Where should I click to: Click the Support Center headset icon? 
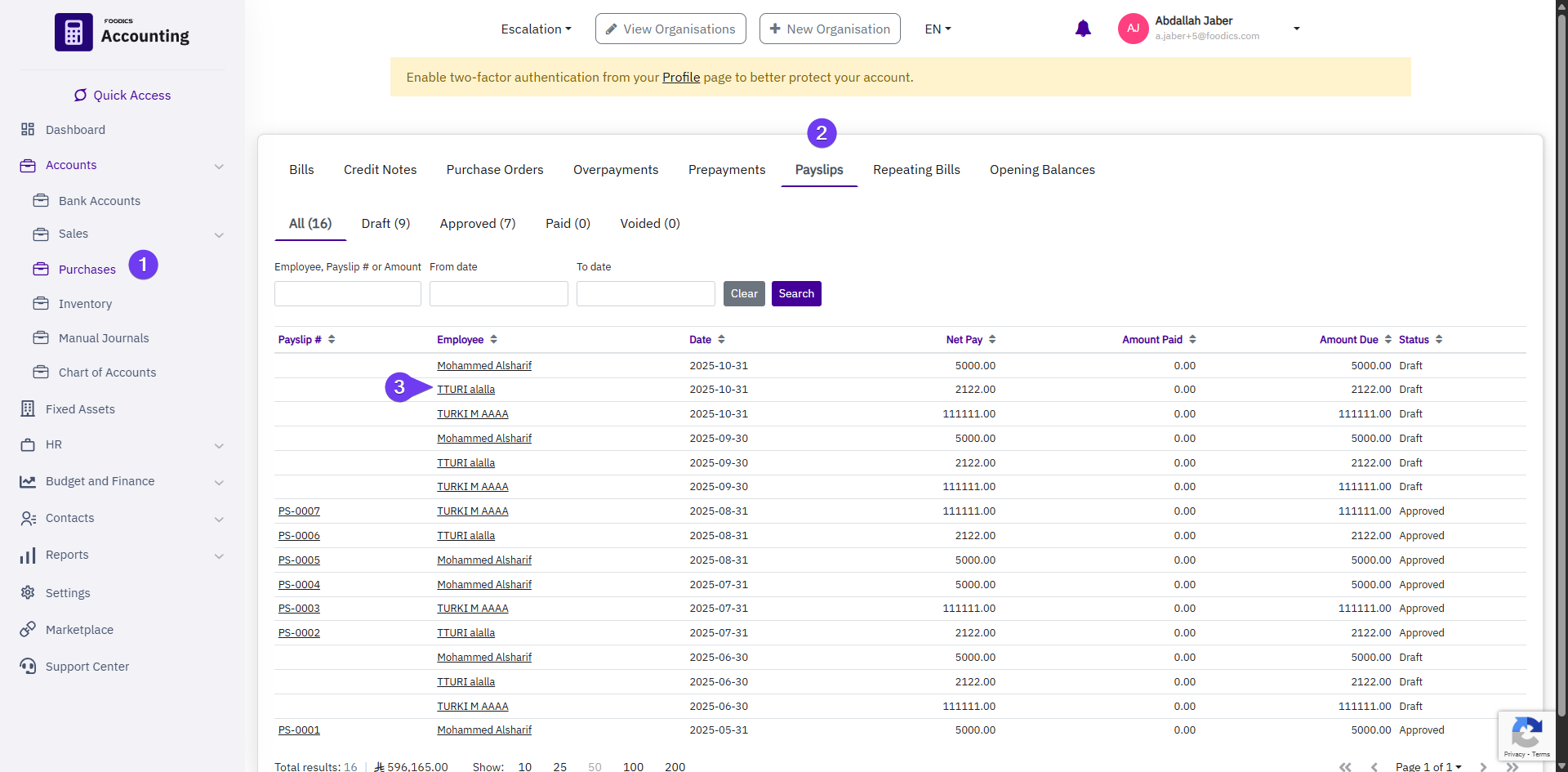click(x=28, y=666)
